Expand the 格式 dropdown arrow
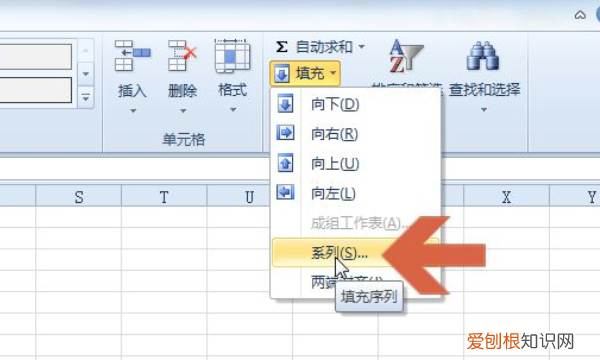 (x=233, y=110)
